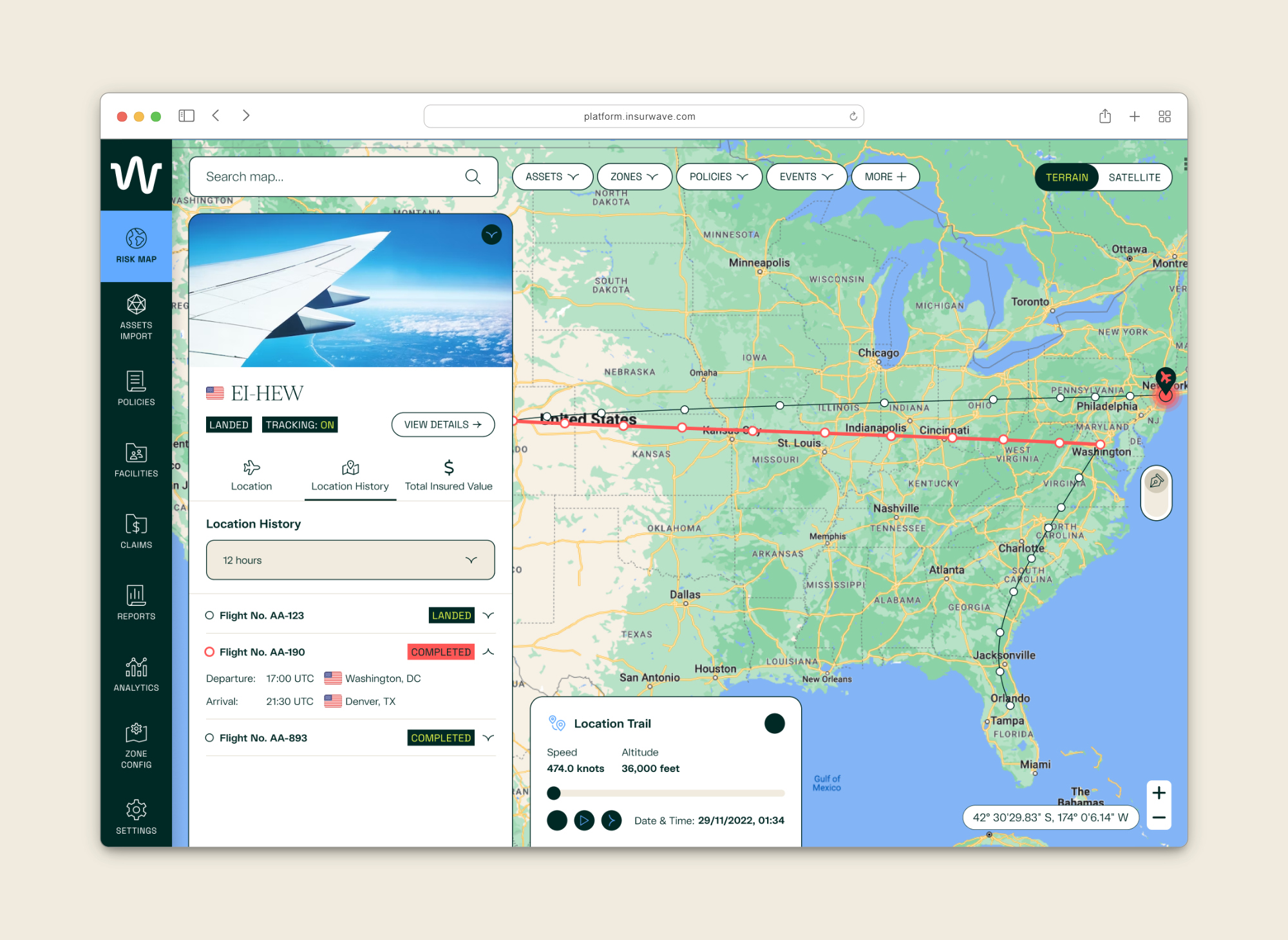Open the Policies filter dropdown

click(719, 177)
